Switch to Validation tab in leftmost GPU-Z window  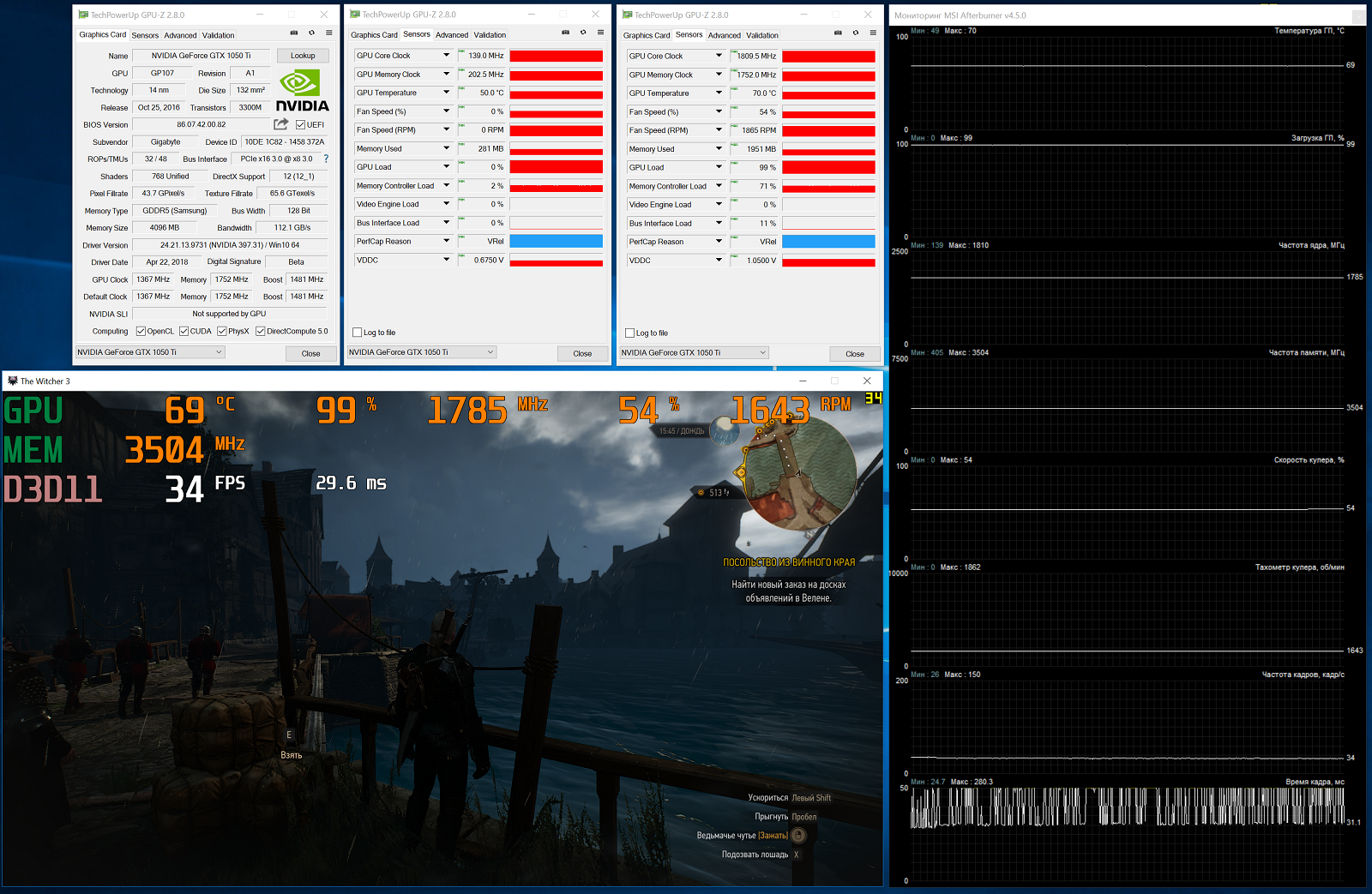218,35
